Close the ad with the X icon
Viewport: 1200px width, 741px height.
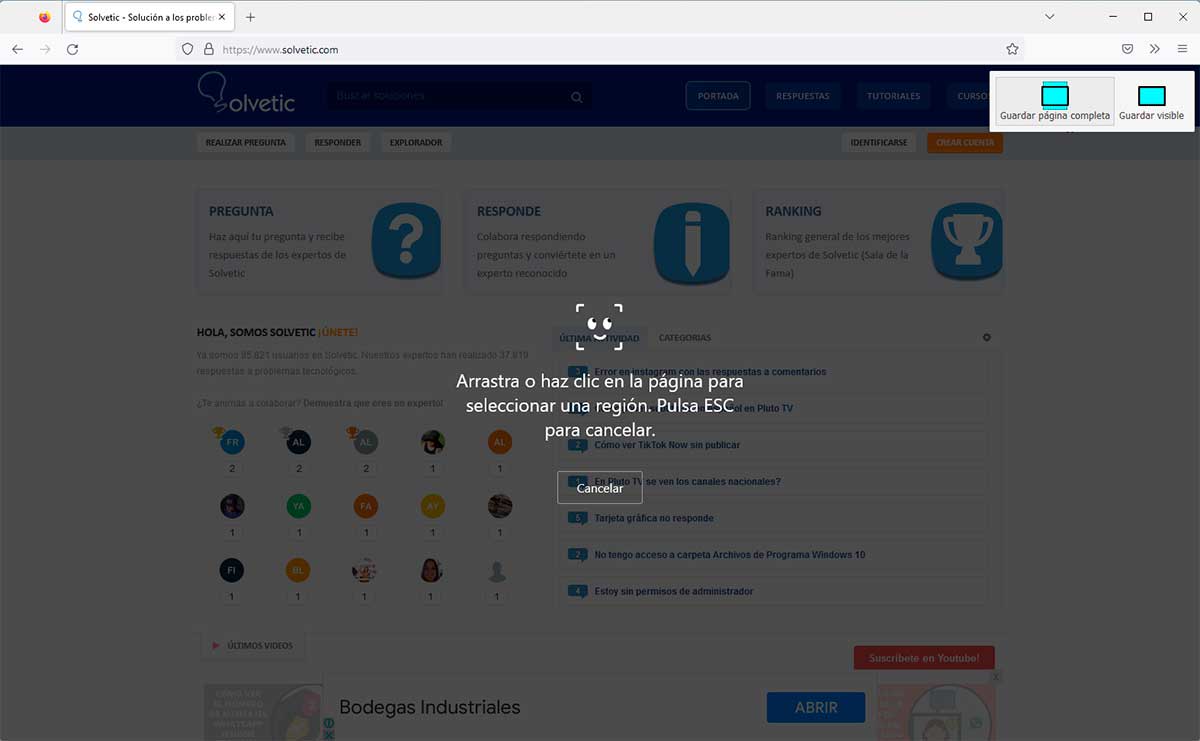[x=995, y=677]
